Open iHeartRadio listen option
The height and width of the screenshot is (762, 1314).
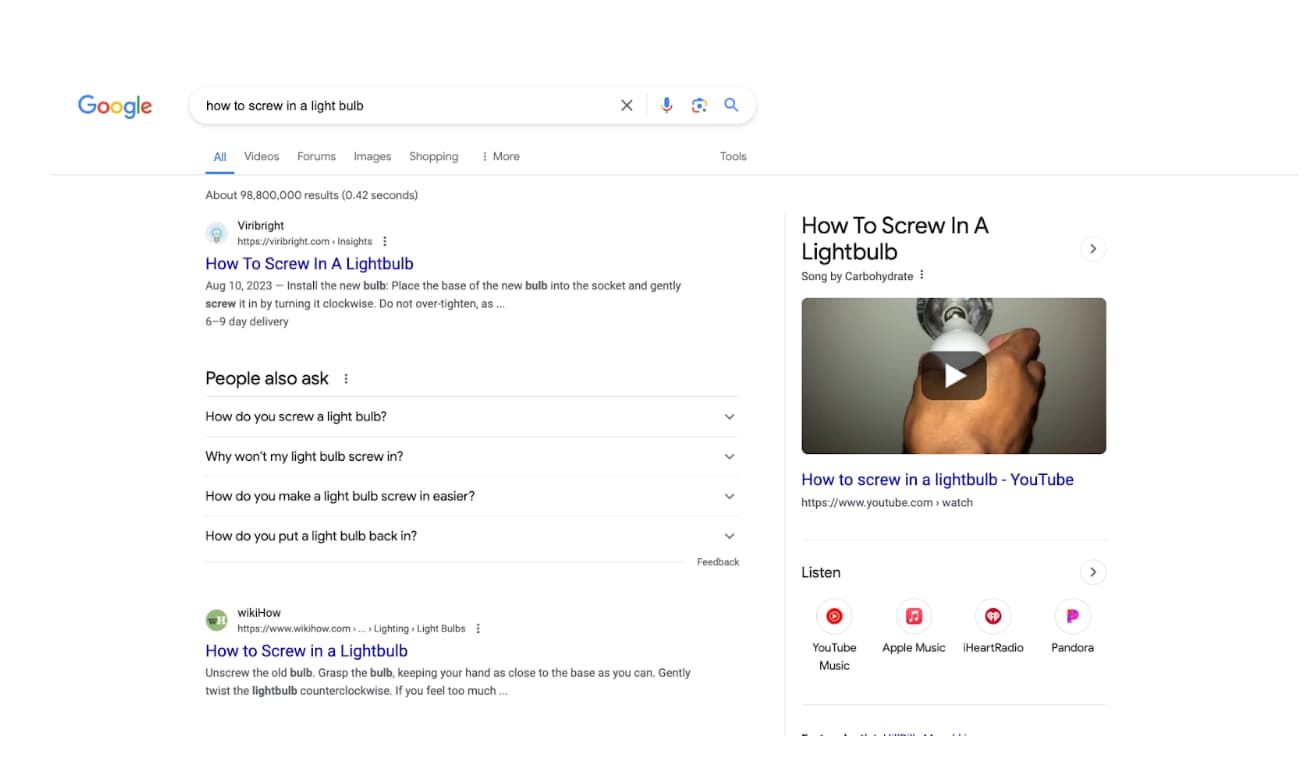[993, 627]
